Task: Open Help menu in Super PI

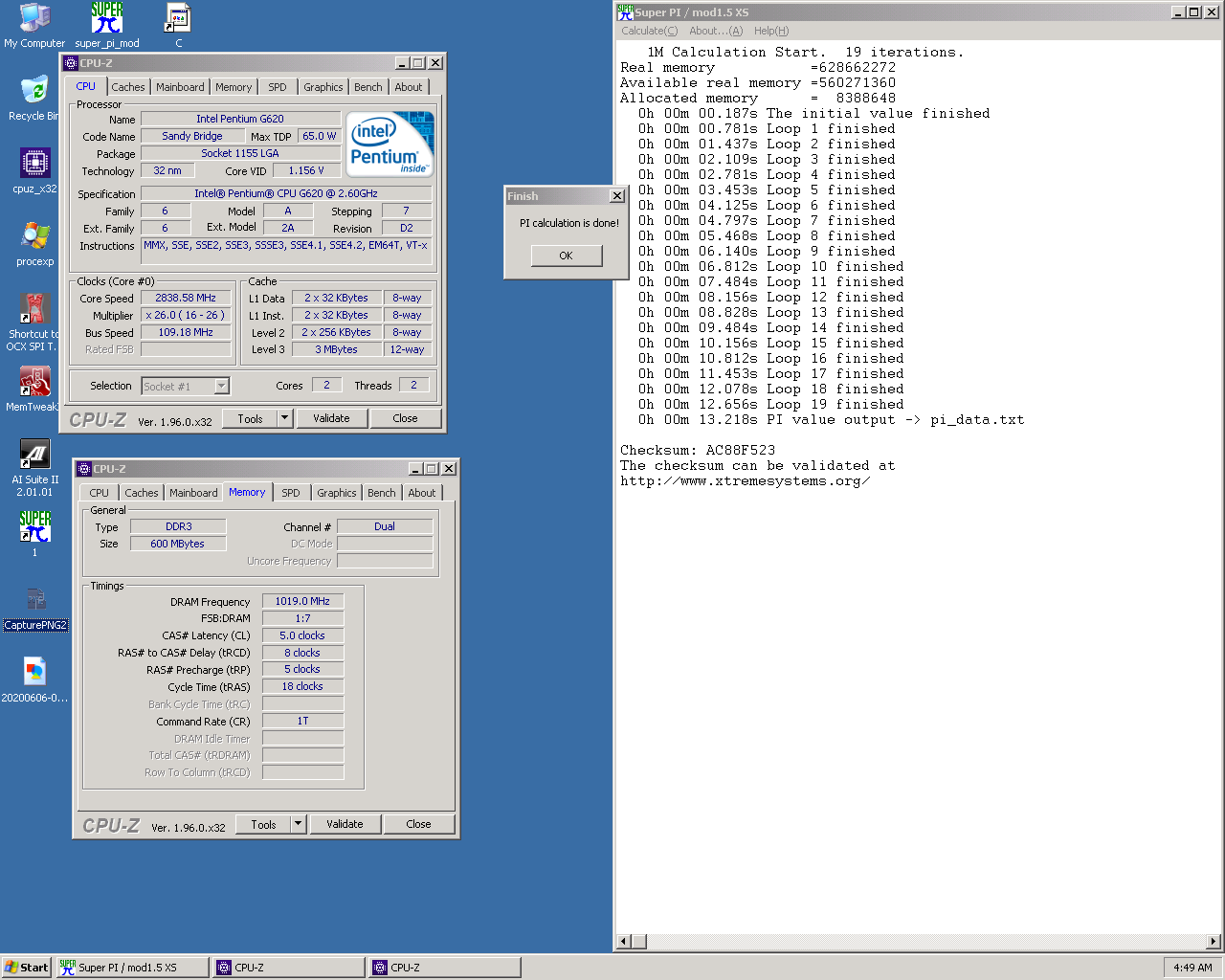Action: [771, 31]
